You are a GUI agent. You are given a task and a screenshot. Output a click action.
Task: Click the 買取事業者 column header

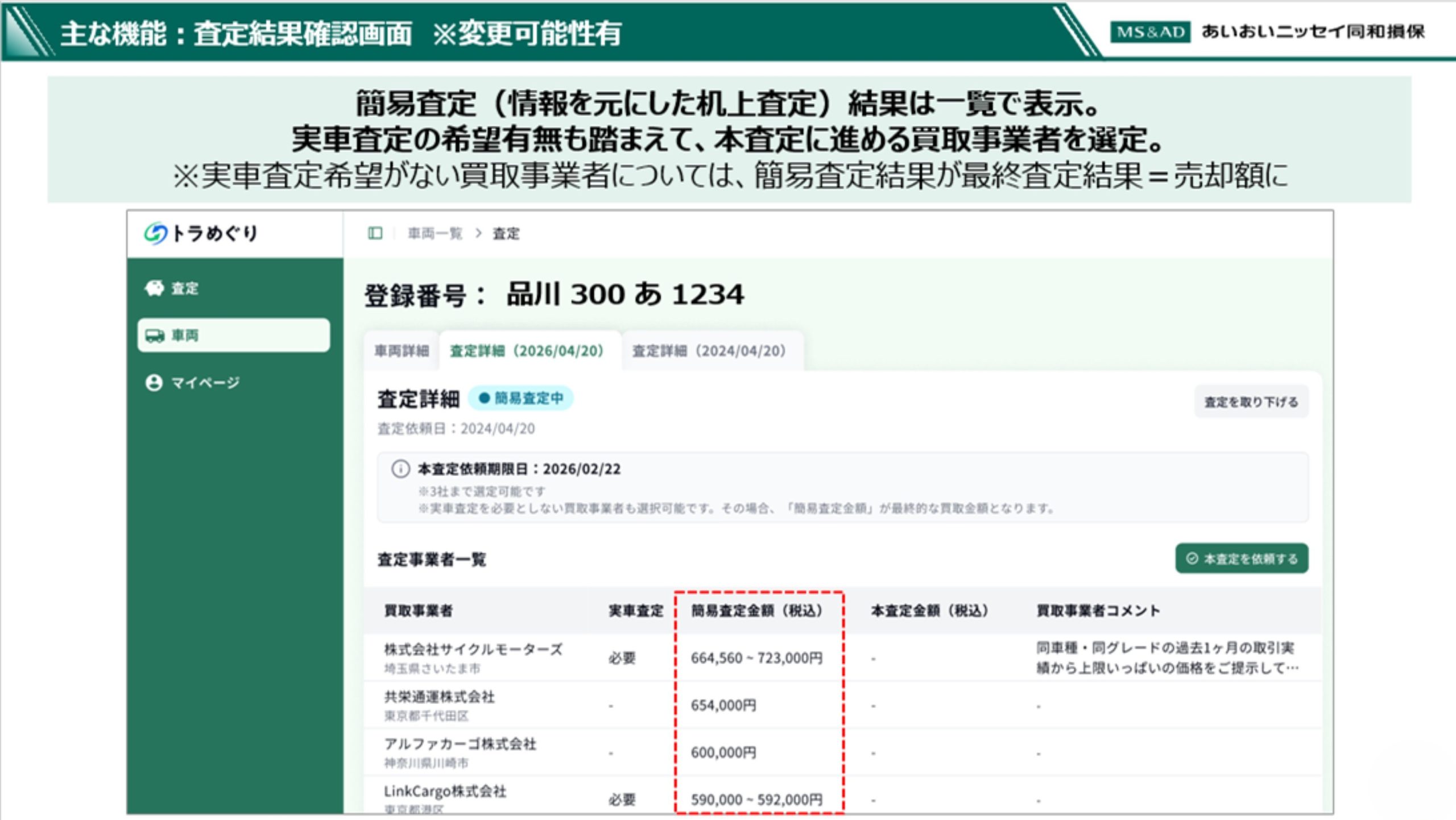tap(419, 611)
